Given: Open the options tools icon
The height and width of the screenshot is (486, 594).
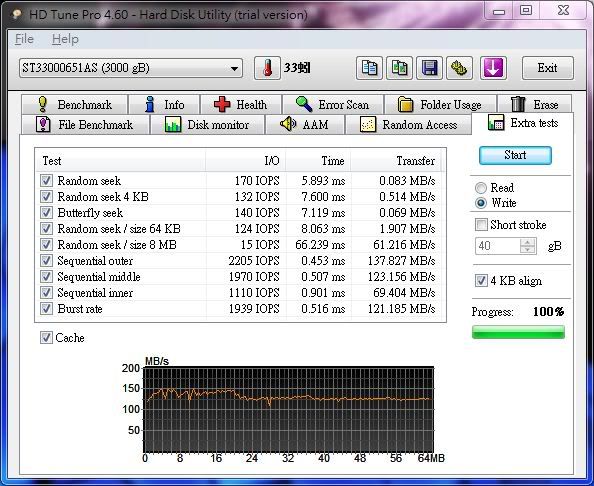Looking at the screenshot, I should [x=459, y=68].
